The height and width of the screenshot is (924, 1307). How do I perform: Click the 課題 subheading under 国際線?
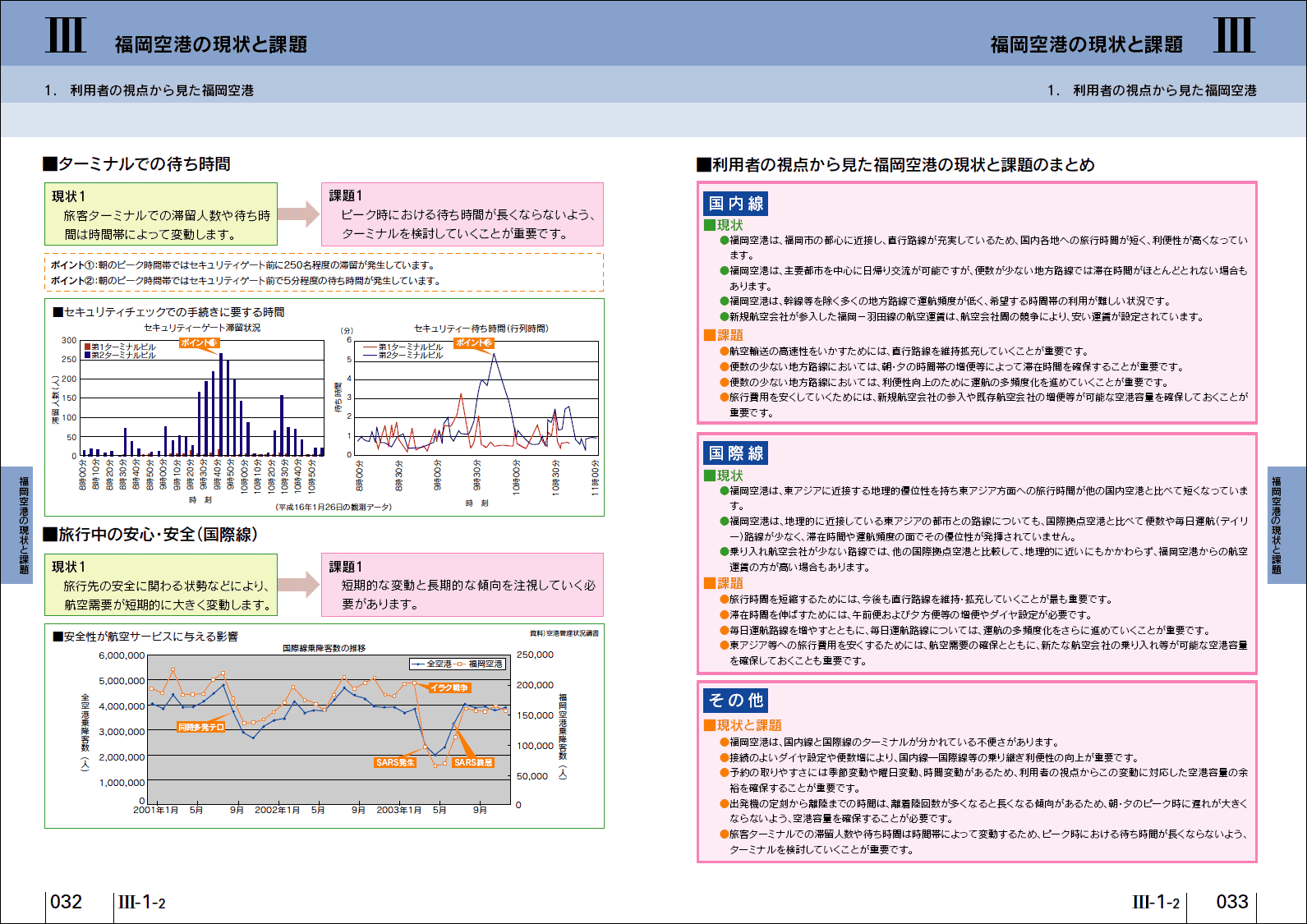coord(723,583)
